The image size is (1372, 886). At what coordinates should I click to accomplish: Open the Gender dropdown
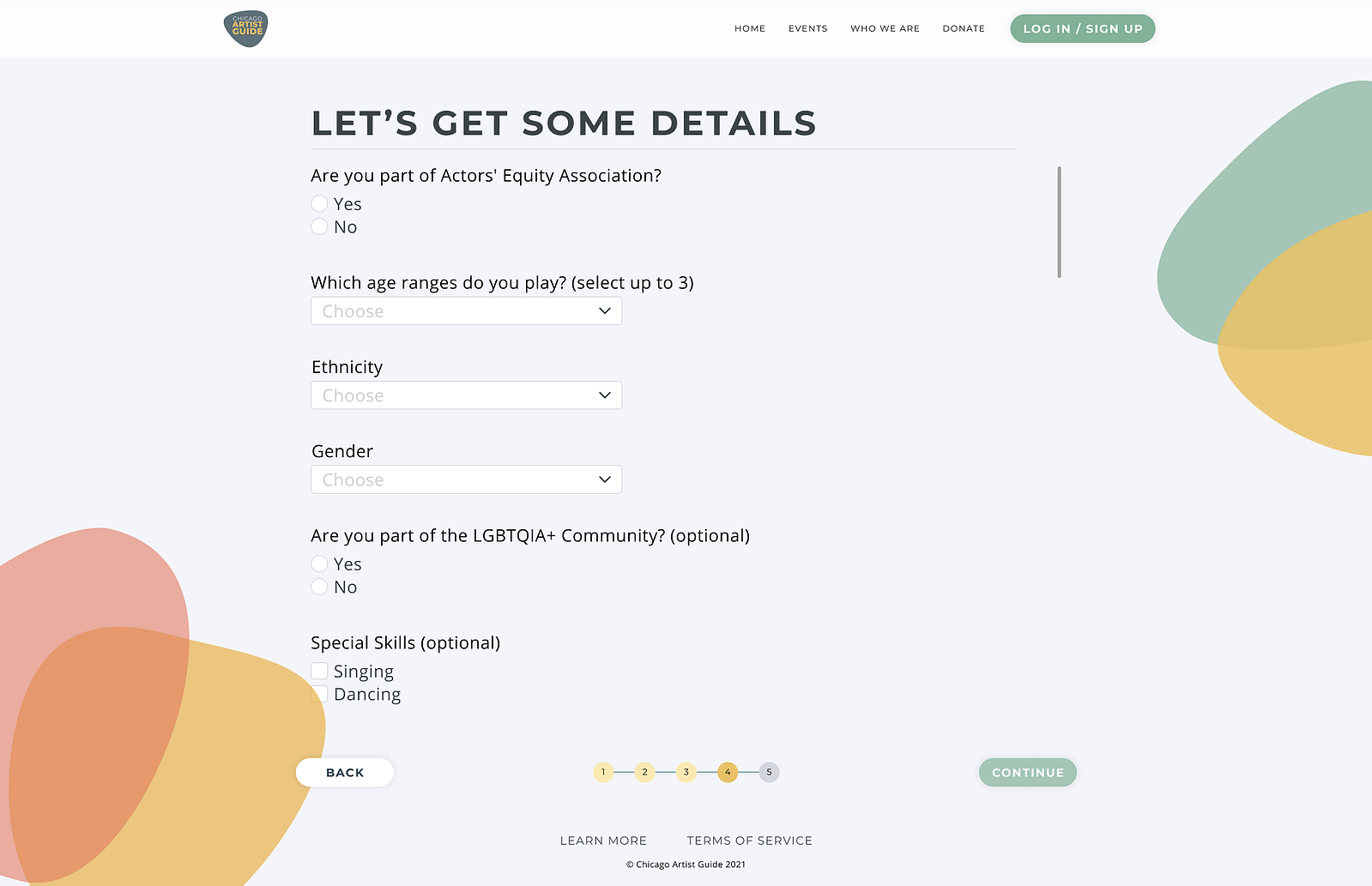coord(466,479)
